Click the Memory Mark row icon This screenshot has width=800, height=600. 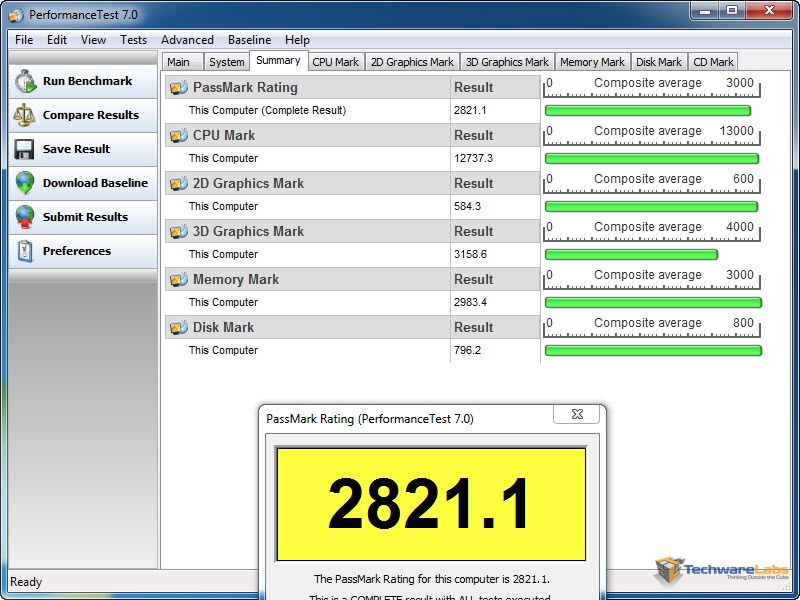point(179,280)
